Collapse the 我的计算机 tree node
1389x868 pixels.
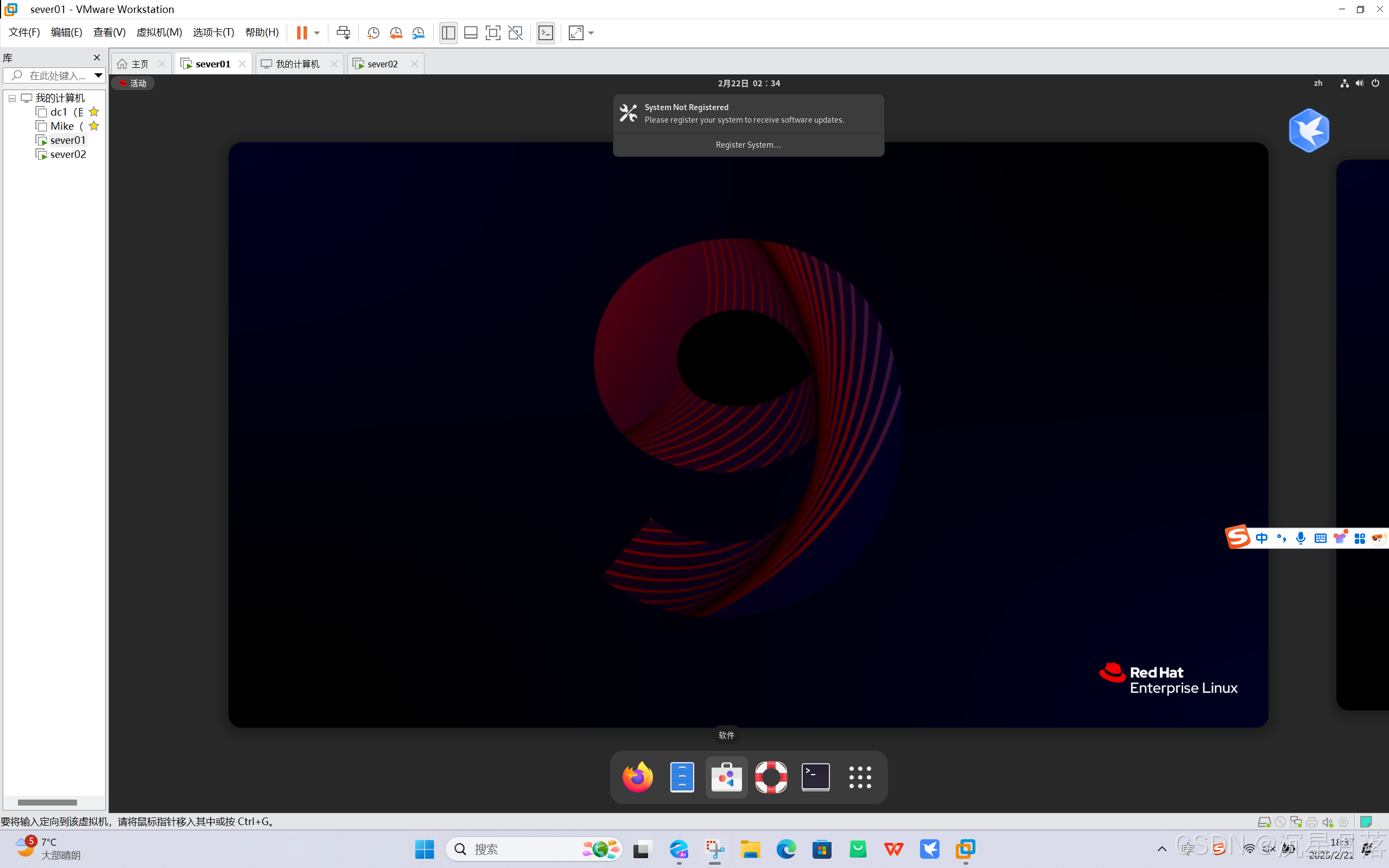12,98
